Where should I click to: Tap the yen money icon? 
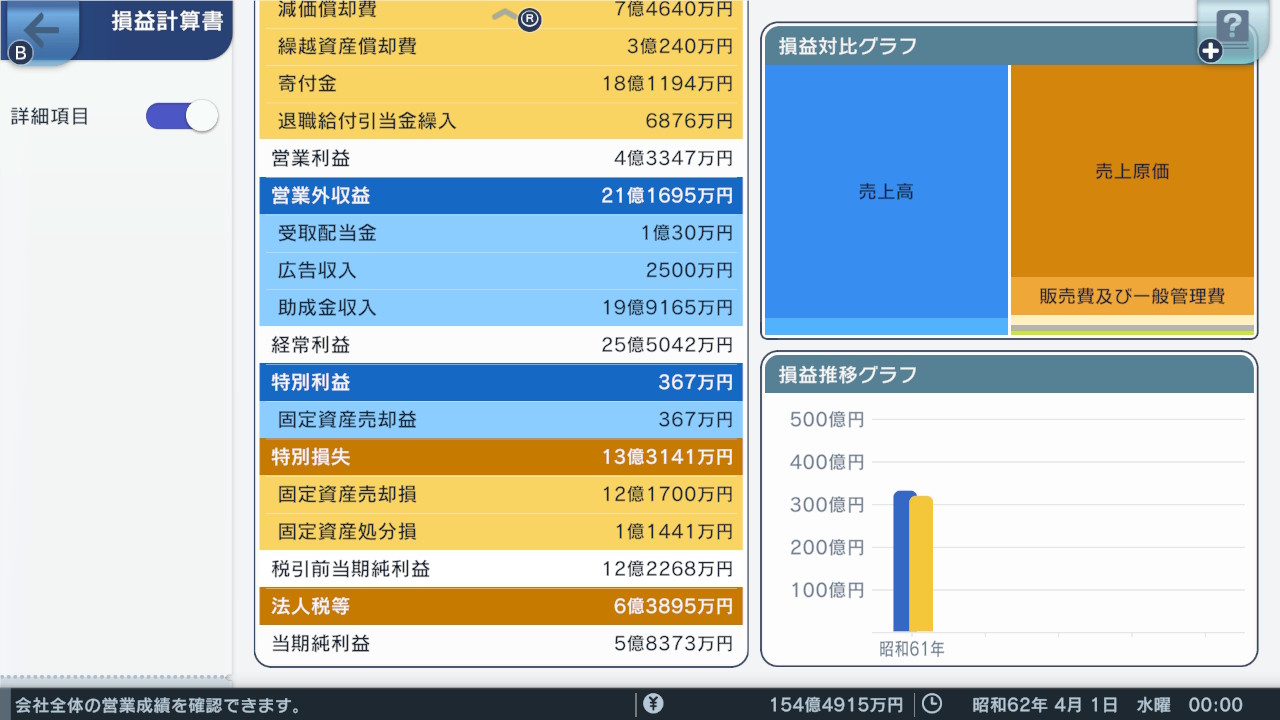(654, 704)
